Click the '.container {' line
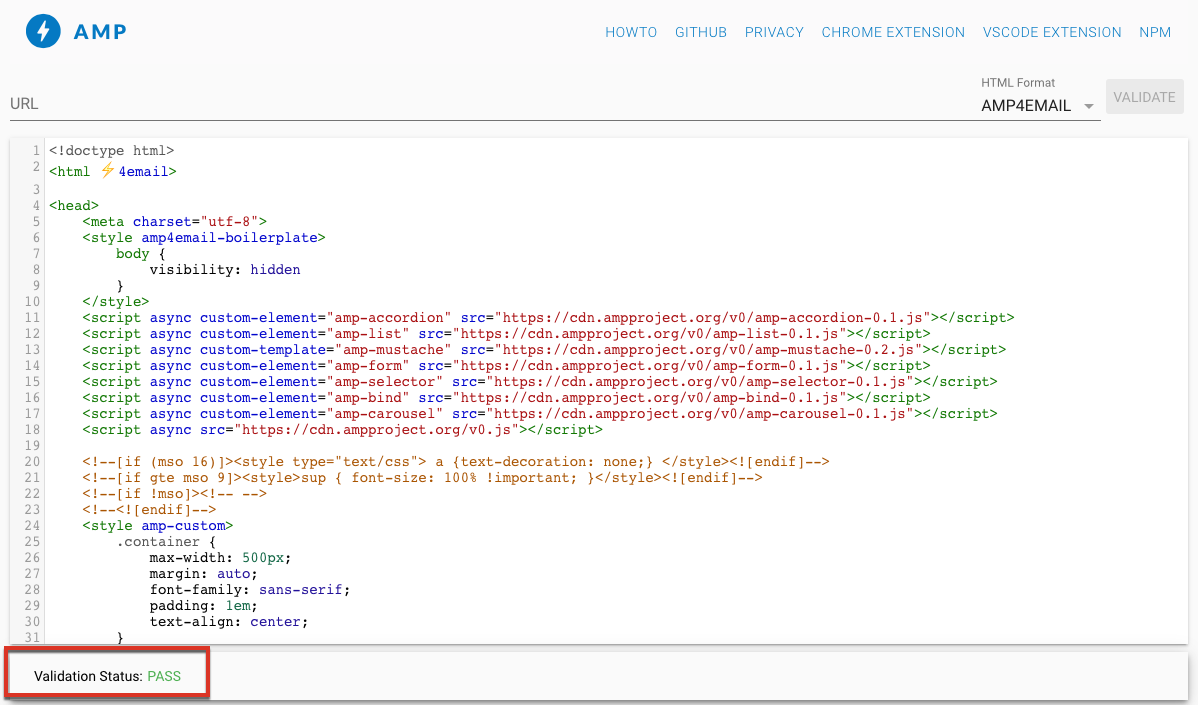Viewport: 1198px width, 705px height. (167, 542)
